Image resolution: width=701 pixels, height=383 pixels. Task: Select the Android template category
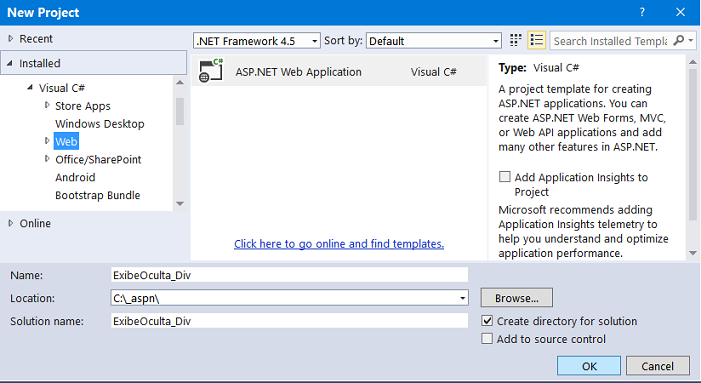pyautogui.click(x=75, y=177)
